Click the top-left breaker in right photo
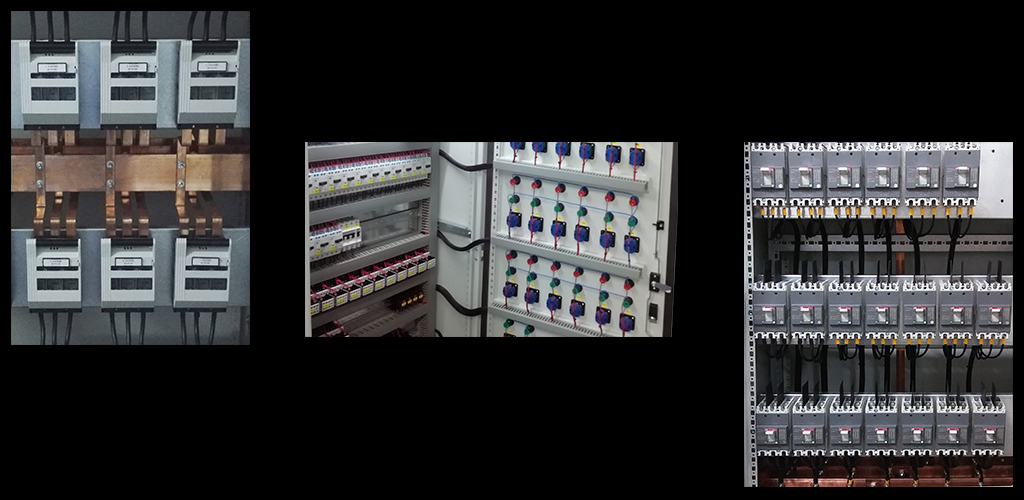 click(770, 176)
